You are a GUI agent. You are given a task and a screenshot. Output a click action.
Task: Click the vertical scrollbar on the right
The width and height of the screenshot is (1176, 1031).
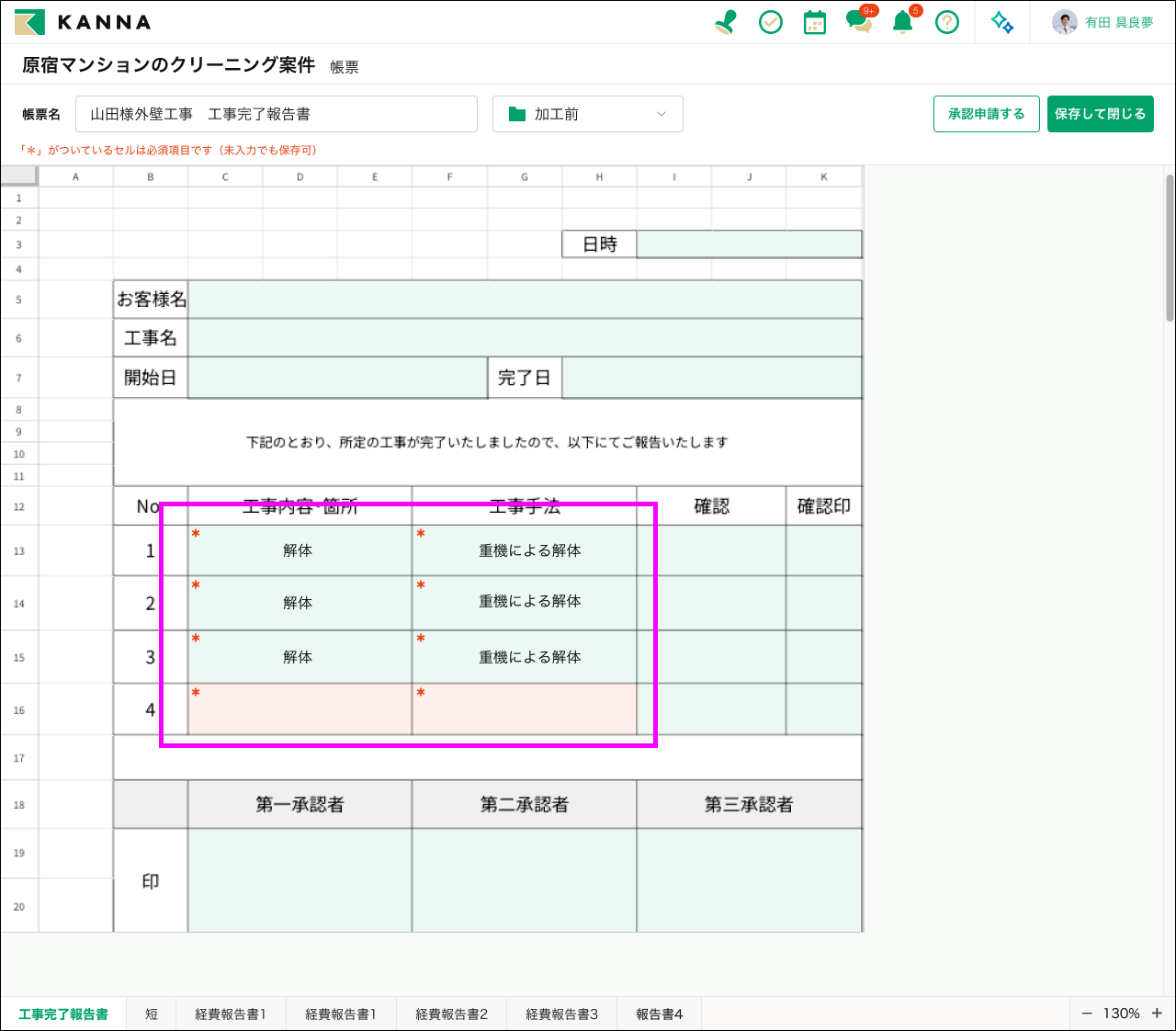point(1170,248)
